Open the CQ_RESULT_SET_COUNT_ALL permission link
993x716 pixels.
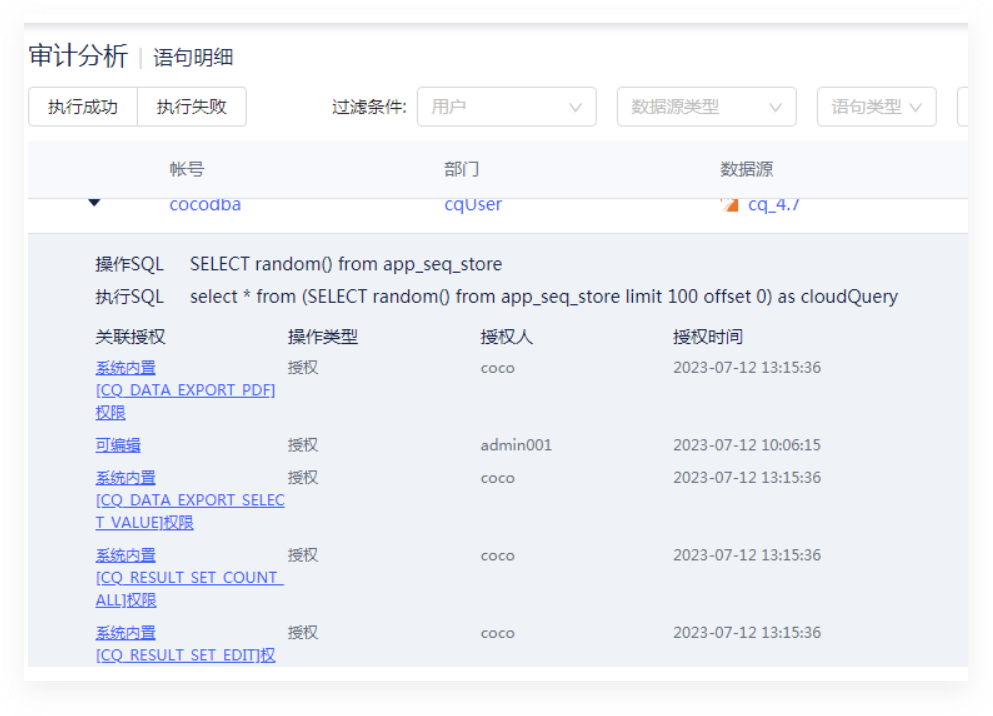[189, 577]
